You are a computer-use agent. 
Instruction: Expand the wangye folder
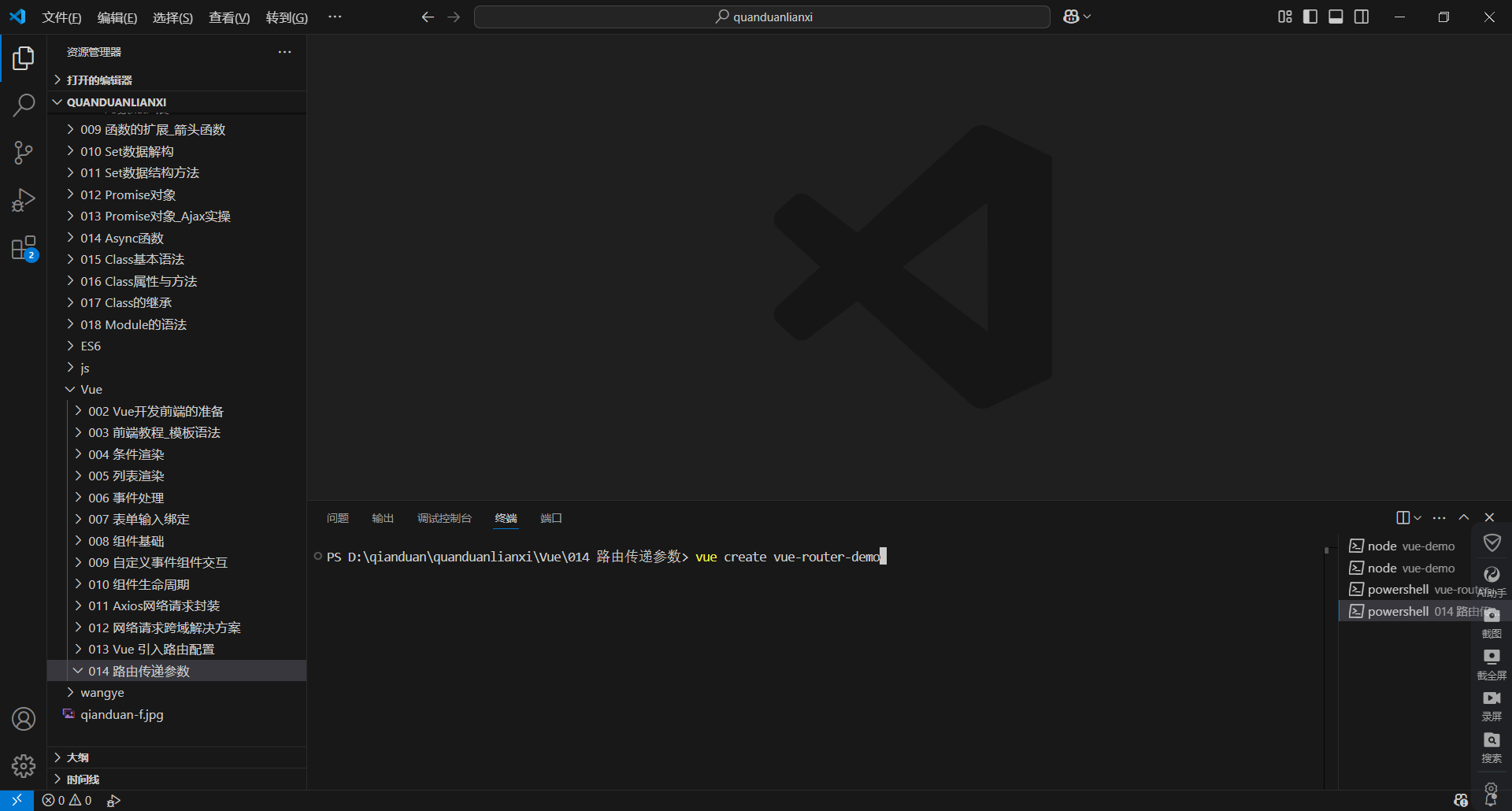click(x=177, y=692)
